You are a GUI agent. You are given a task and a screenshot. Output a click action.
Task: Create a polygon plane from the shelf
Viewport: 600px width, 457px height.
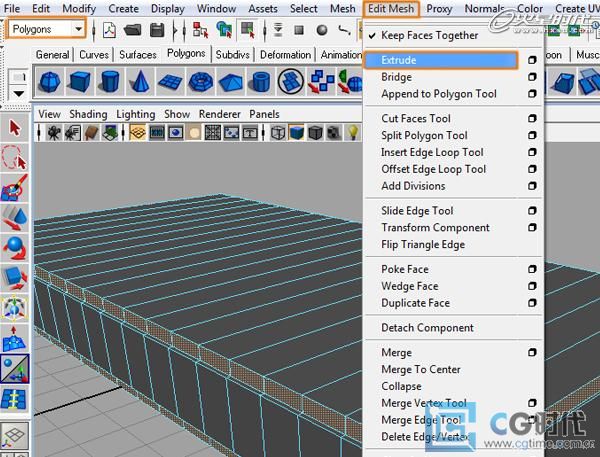[x=170, y=82]
